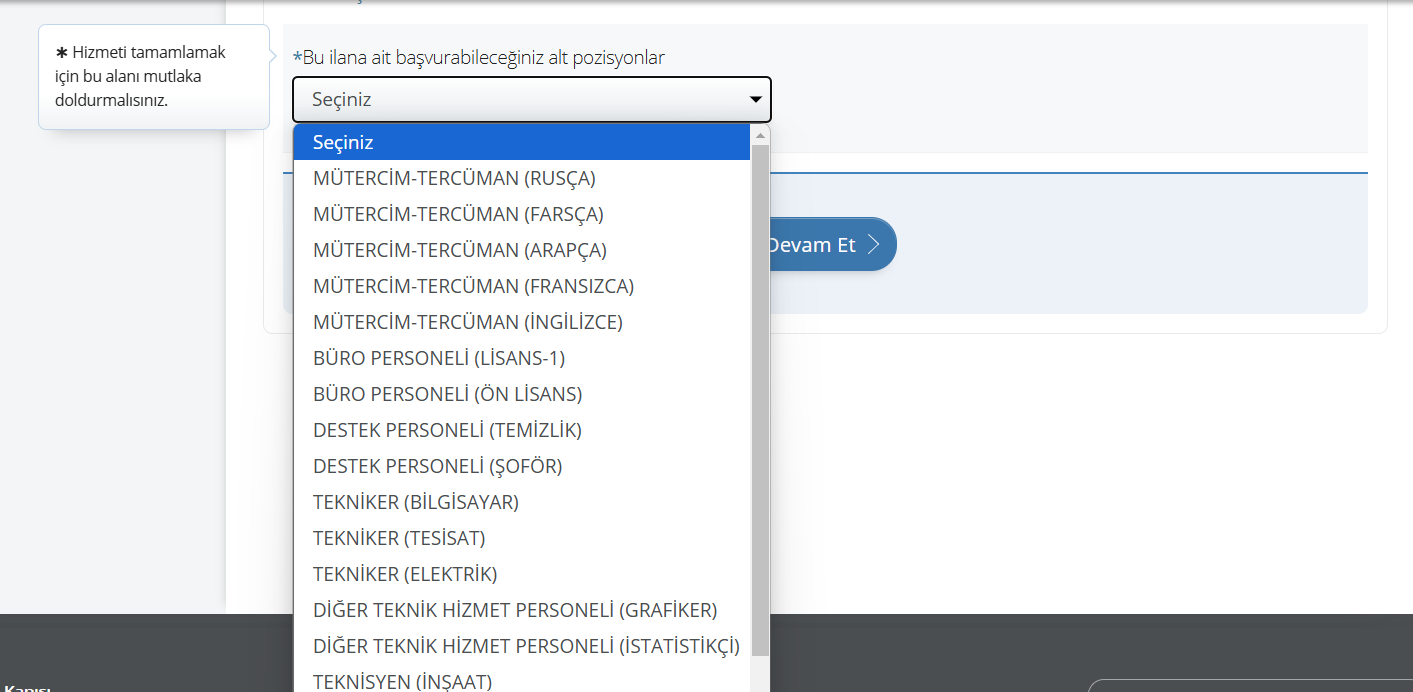Pick BÜRO PERSONELİ (ÖN LİSANS) position
Screen dimensions: 1413x692
click(x=447, y=394)
